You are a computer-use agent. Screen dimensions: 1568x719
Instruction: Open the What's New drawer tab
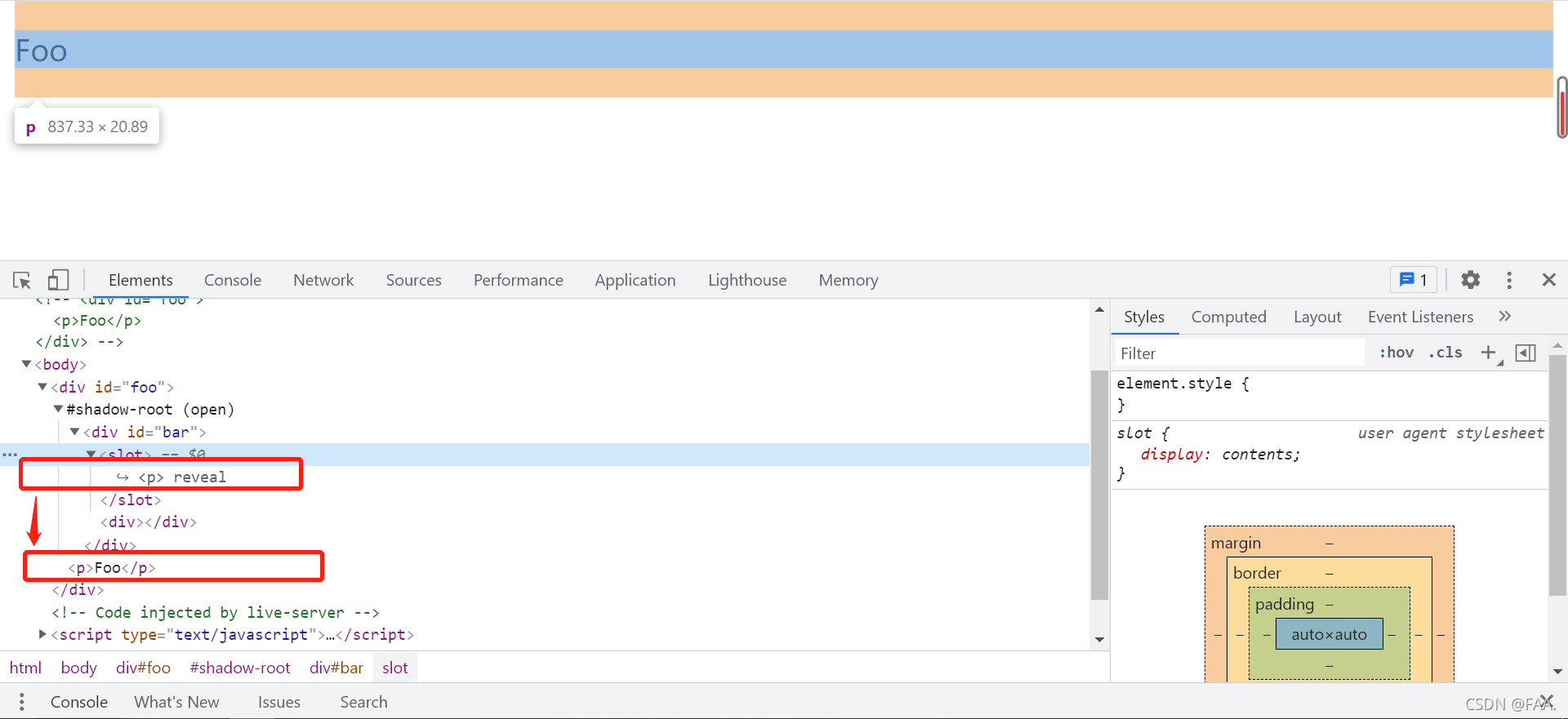click(176, 702)
